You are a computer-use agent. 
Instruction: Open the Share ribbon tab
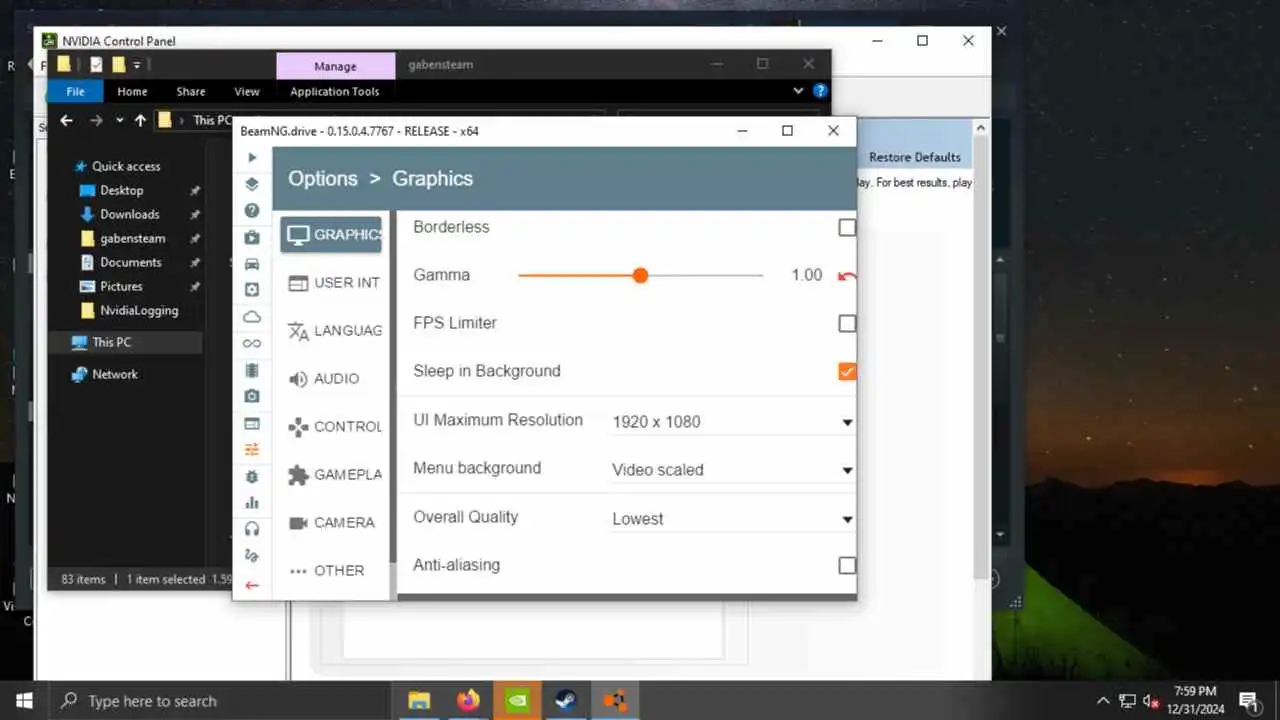click(x=191, y=91)
